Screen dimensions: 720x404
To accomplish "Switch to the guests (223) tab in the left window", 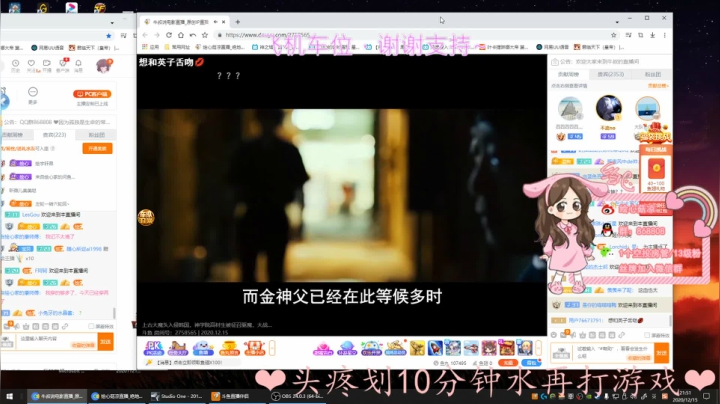I will coord(54,135).
